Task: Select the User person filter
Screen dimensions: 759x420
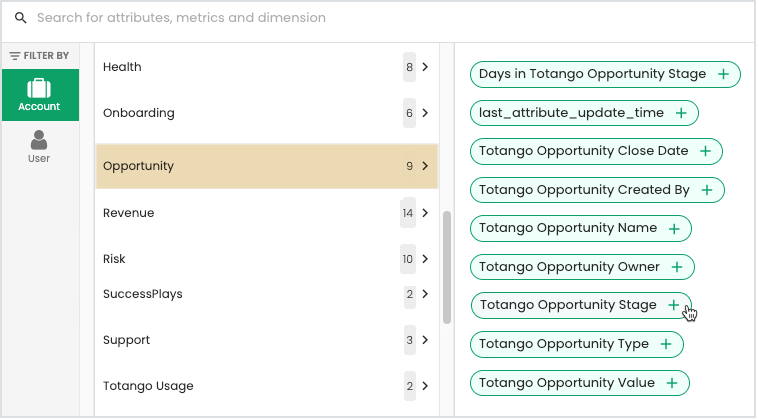Action: pyautogui.click(x=39, y=147)
